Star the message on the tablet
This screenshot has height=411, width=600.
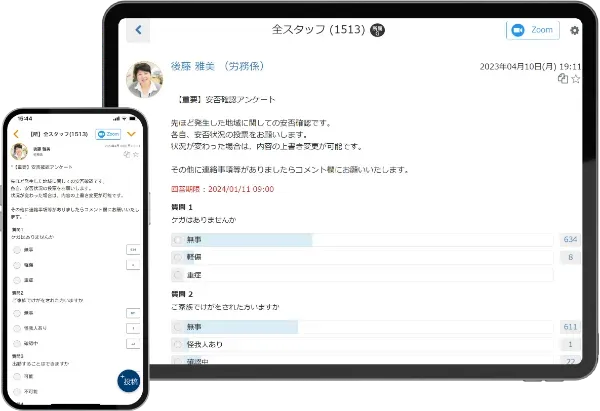click(576, 79)
